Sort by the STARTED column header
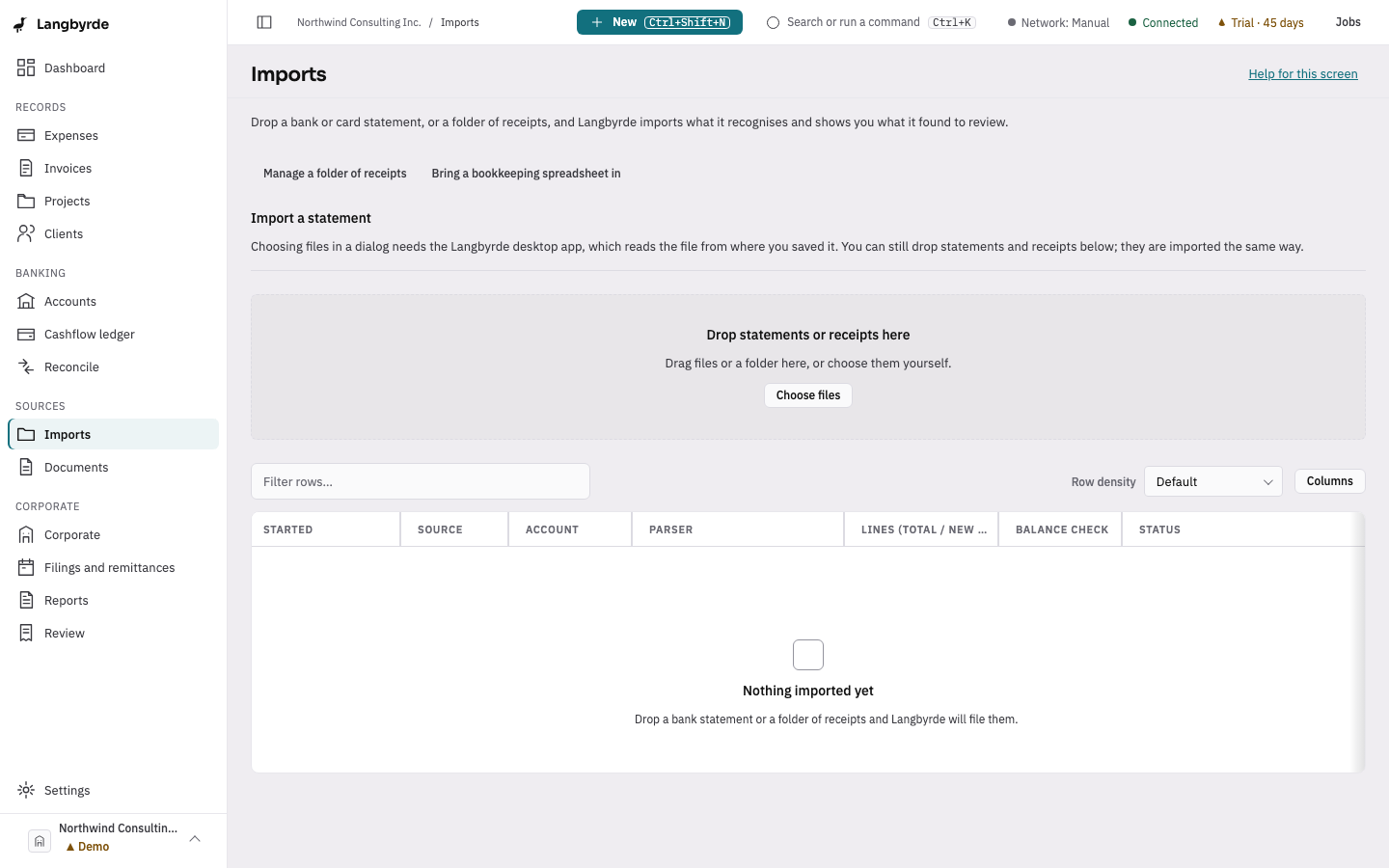 click(x=326, y=529)
